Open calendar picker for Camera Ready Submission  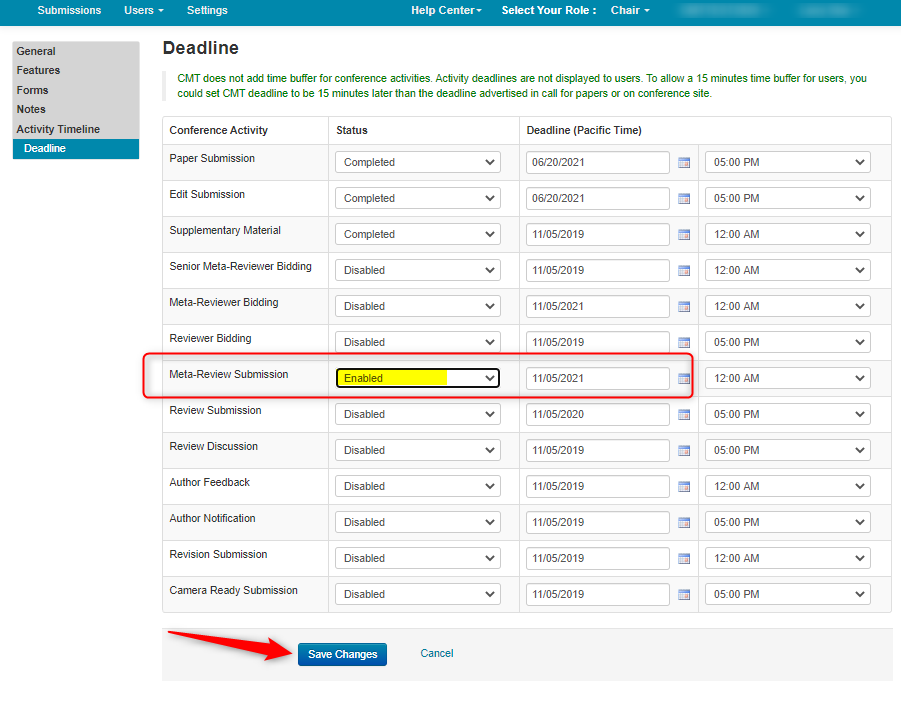click(684, 594)
